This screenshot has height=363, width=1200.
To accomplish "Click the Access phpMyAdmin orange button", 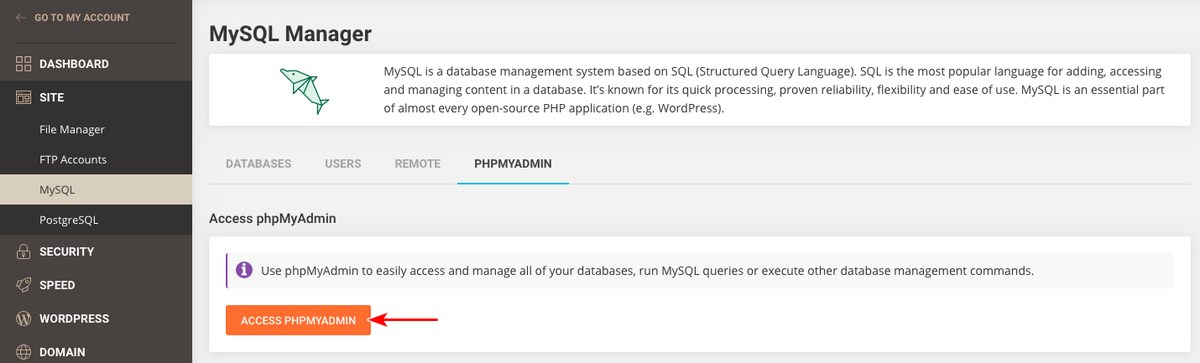I will 298,320.
